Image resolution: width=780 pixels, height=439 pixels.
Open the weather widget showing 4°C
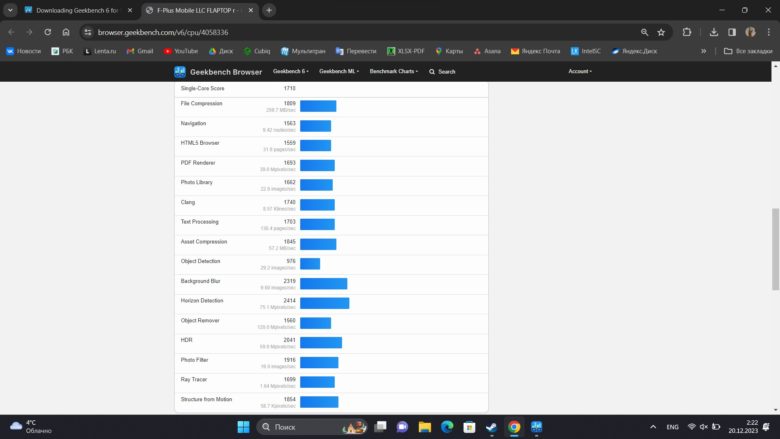pyautogui.click(x=31, y=427)
